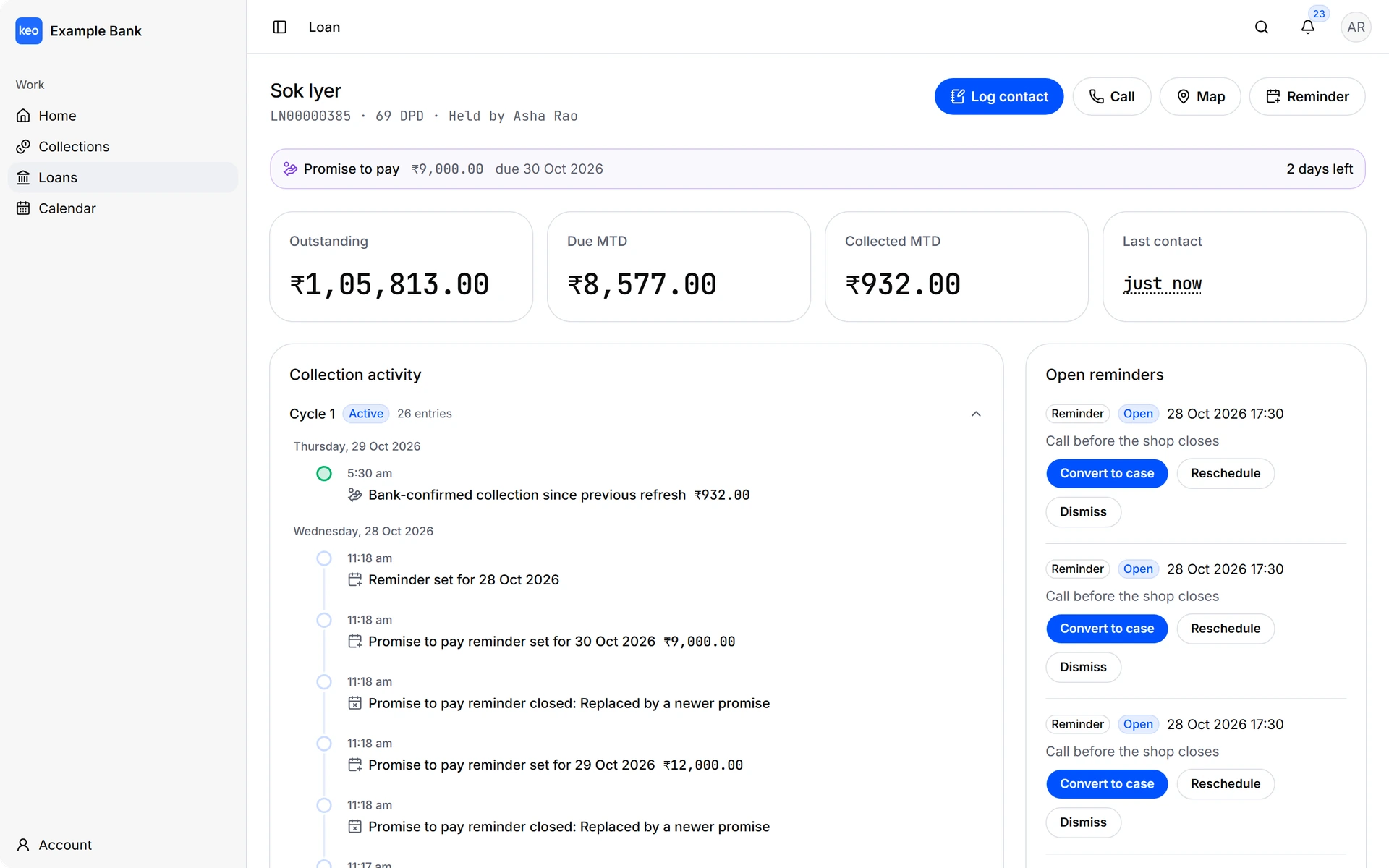Image resolution: width=1389 pixels, height=868 pixels.
Task: Convert the second open reminder to case
Action: 1107,629
